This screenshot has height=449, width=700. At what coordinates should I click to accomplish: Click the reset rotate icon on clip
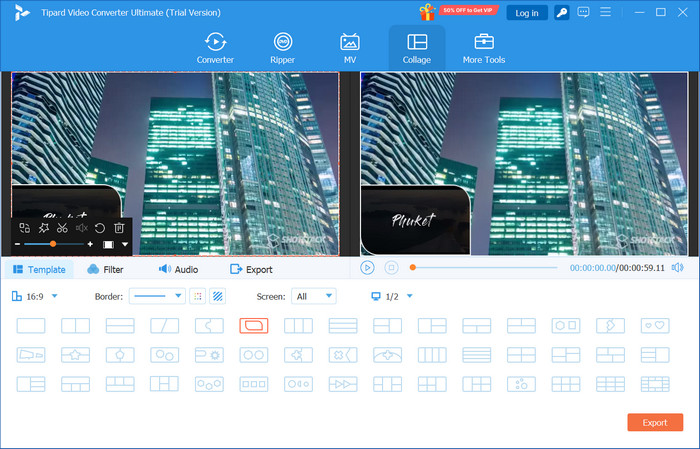click(x=100, y=228)
